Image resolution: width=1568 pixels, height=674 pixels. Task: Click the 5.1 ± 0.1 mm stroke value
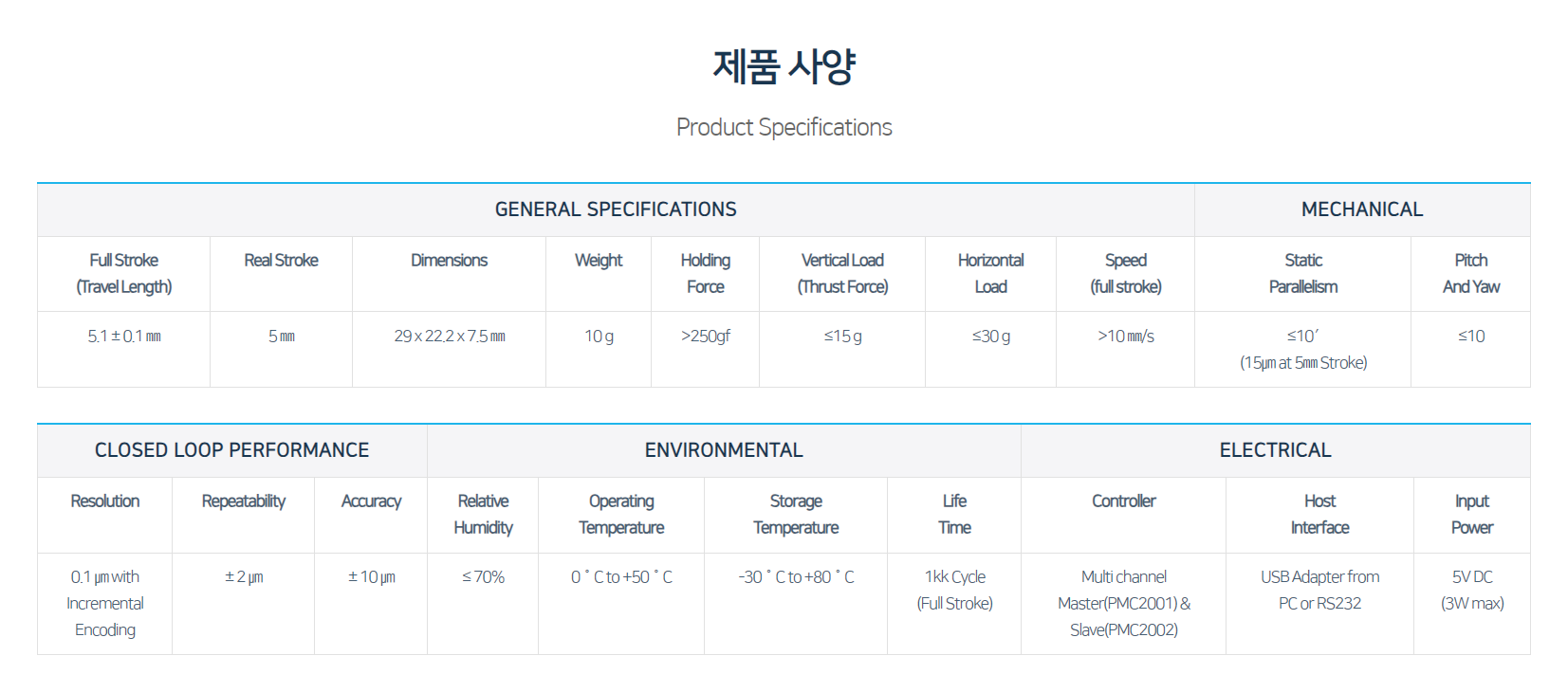pyautogui.click(x=124, y=337)
